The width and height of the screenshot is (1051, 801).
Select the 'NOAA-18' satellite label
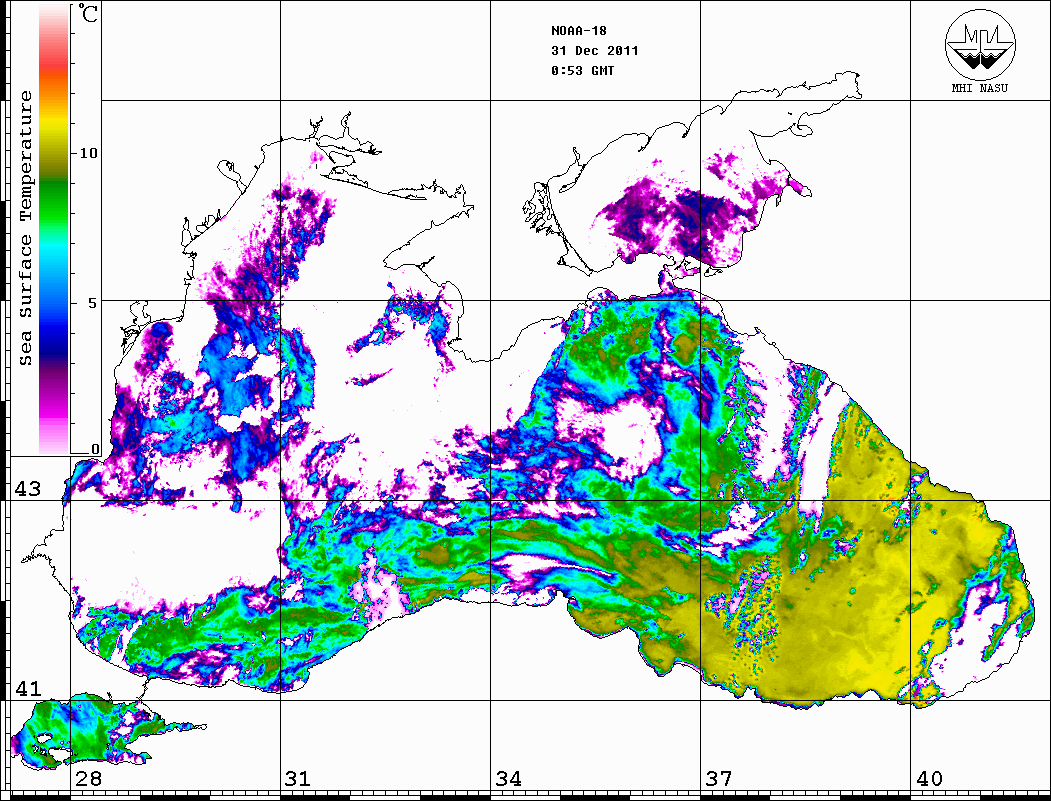pos(578,31)
